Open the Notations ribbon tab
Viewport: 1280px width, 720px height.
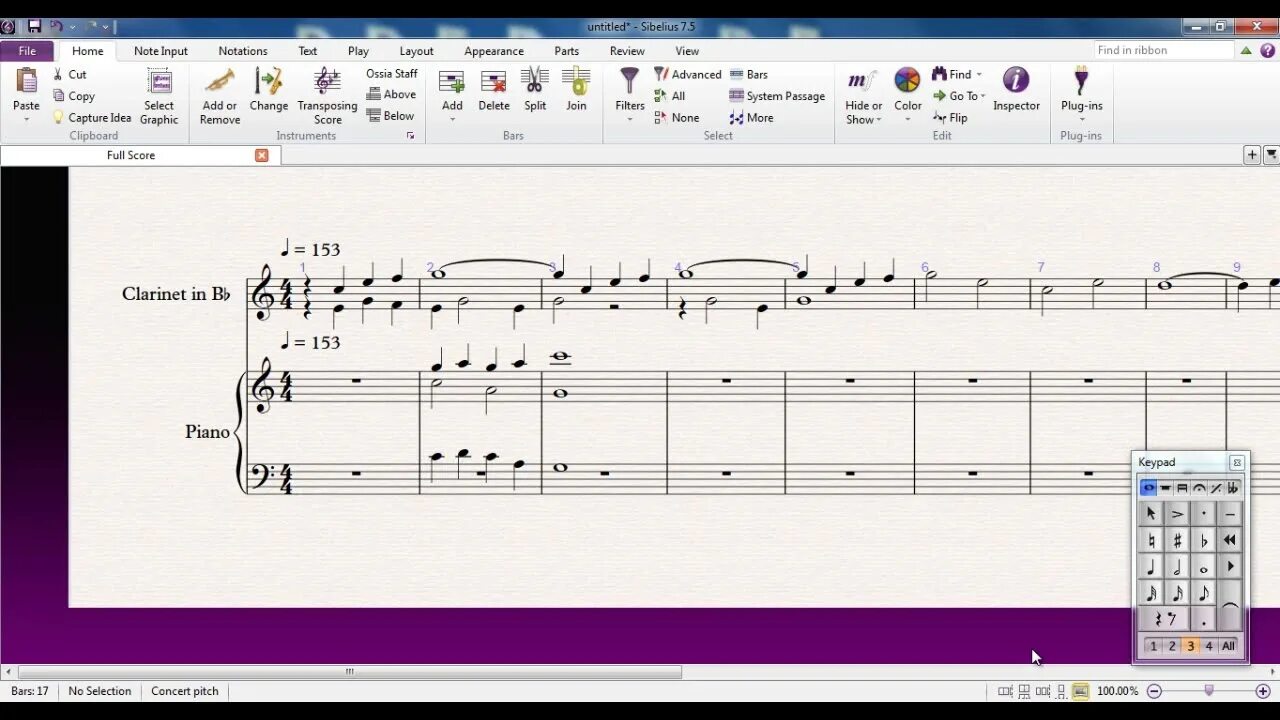point(243,51)
